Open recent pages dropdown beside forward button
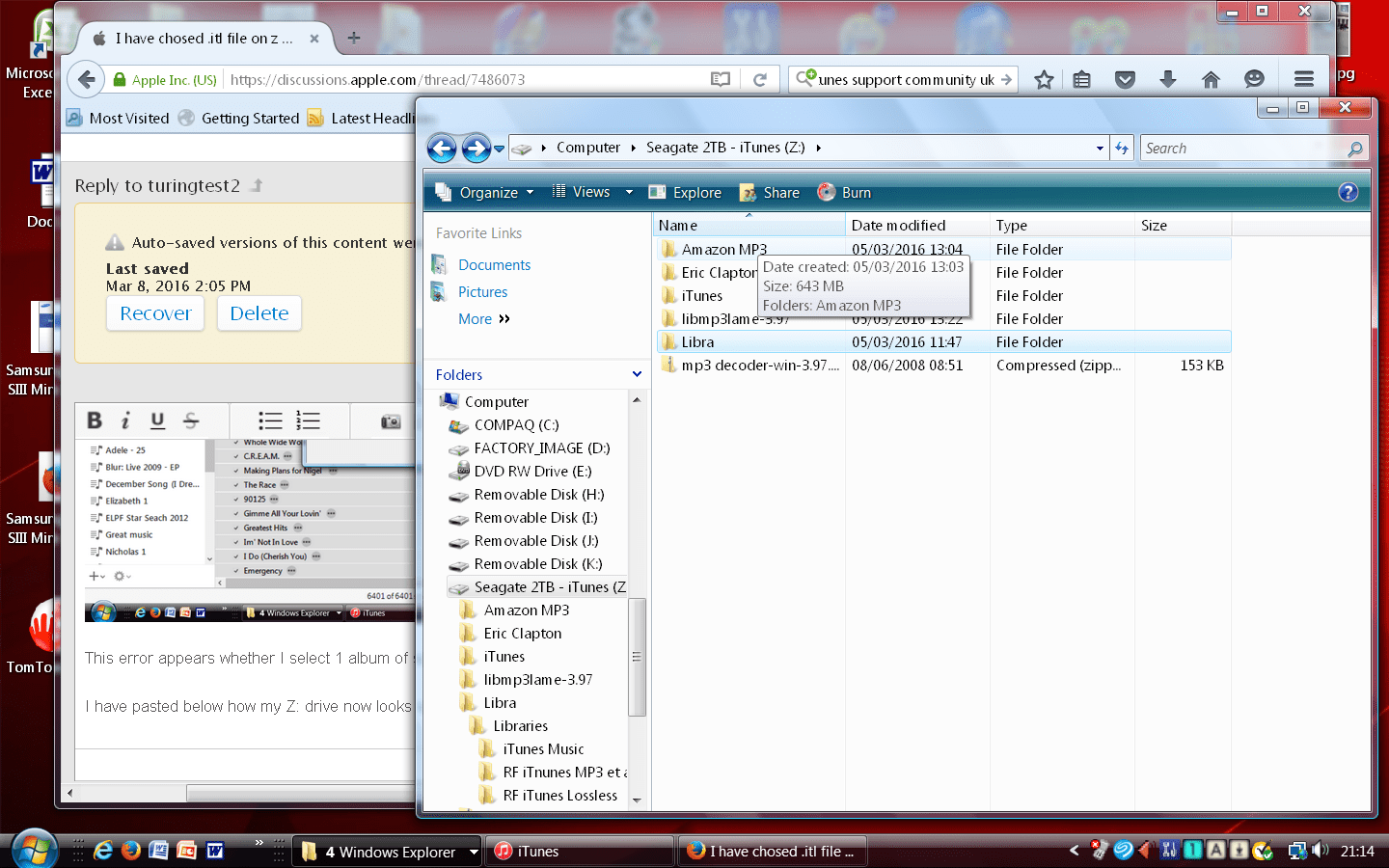This screenshot has width=1389, height=868. click(499, 149)
